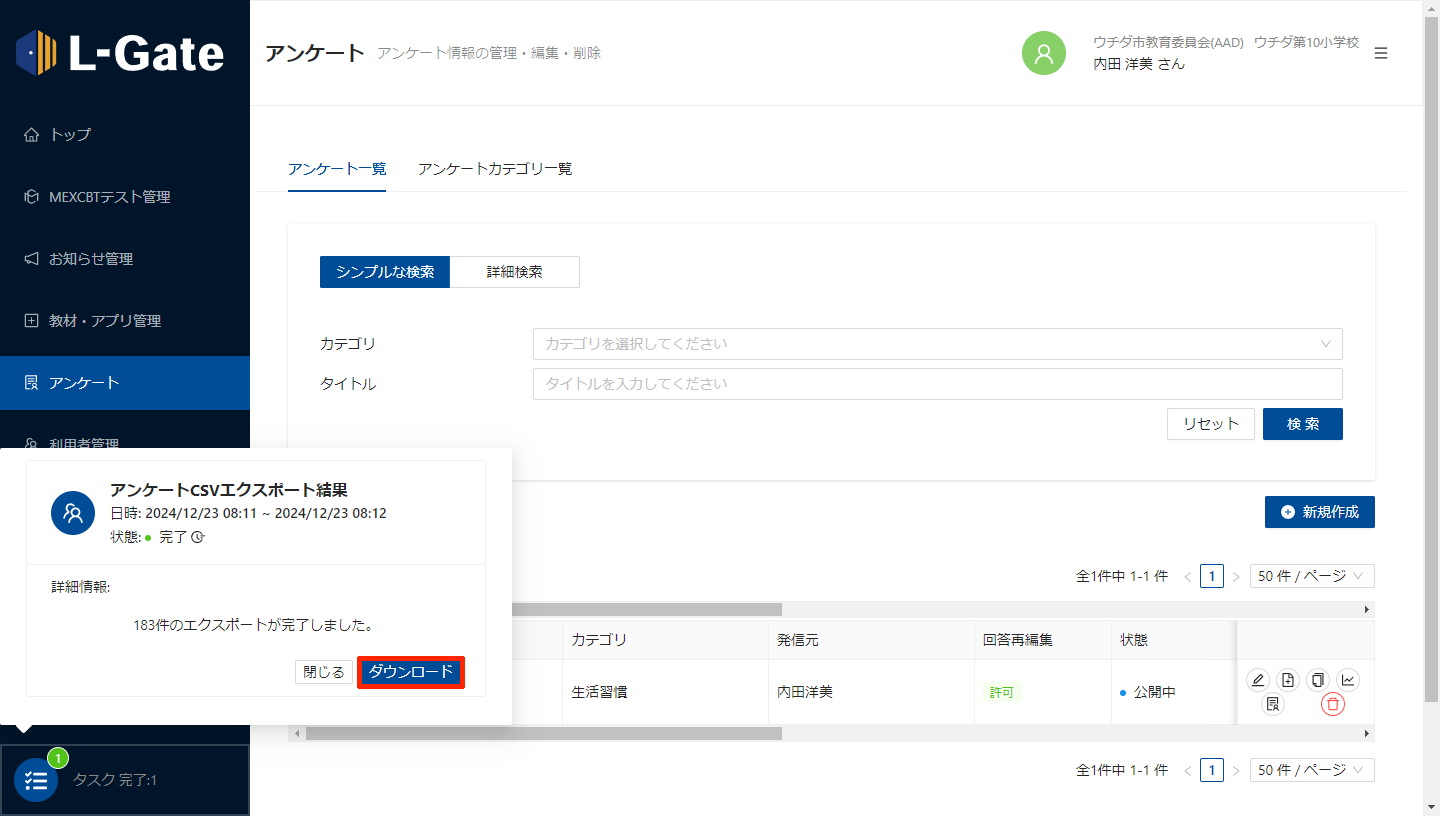
Task: Click the pencil edit icon in survey row
Action: click(1258, 680)
